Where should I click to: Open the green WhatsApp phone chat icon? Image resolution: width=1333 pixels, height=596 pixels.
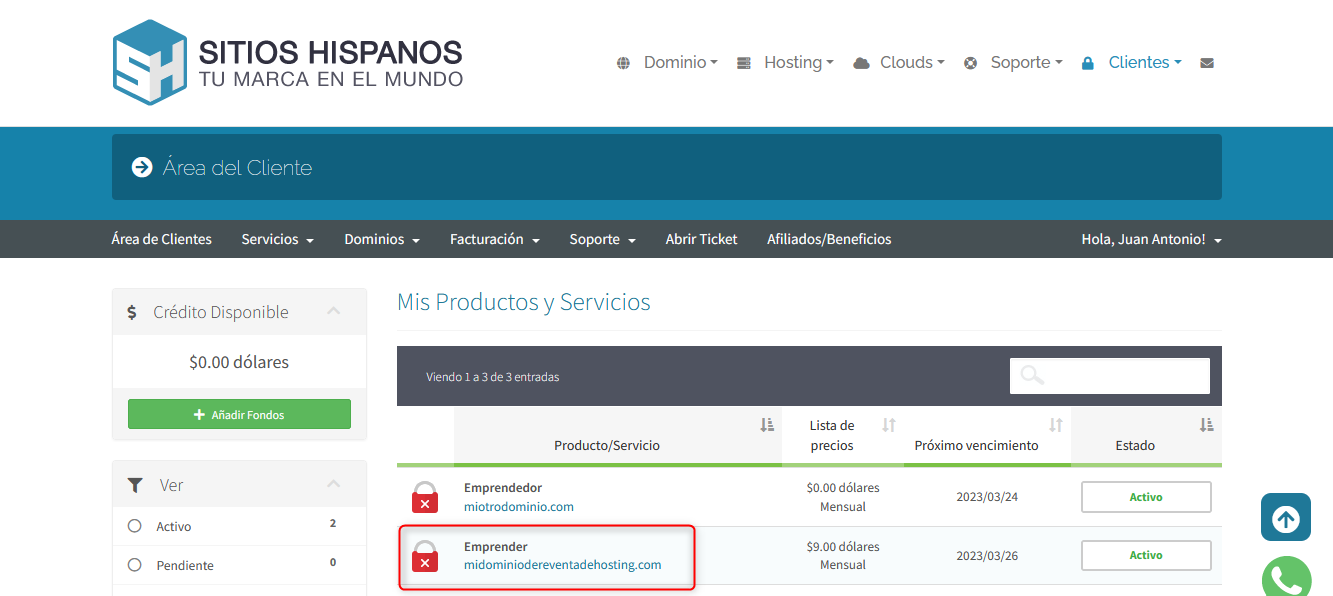click(1285, 578)
